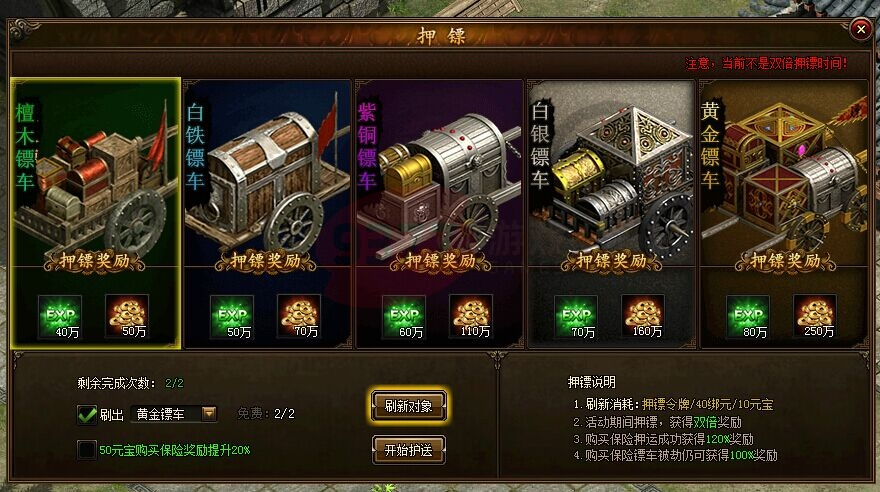Click the 黄金镖车 80万 EXP icon
Screen dimensions: 880x492
click(x=748, y=317)
